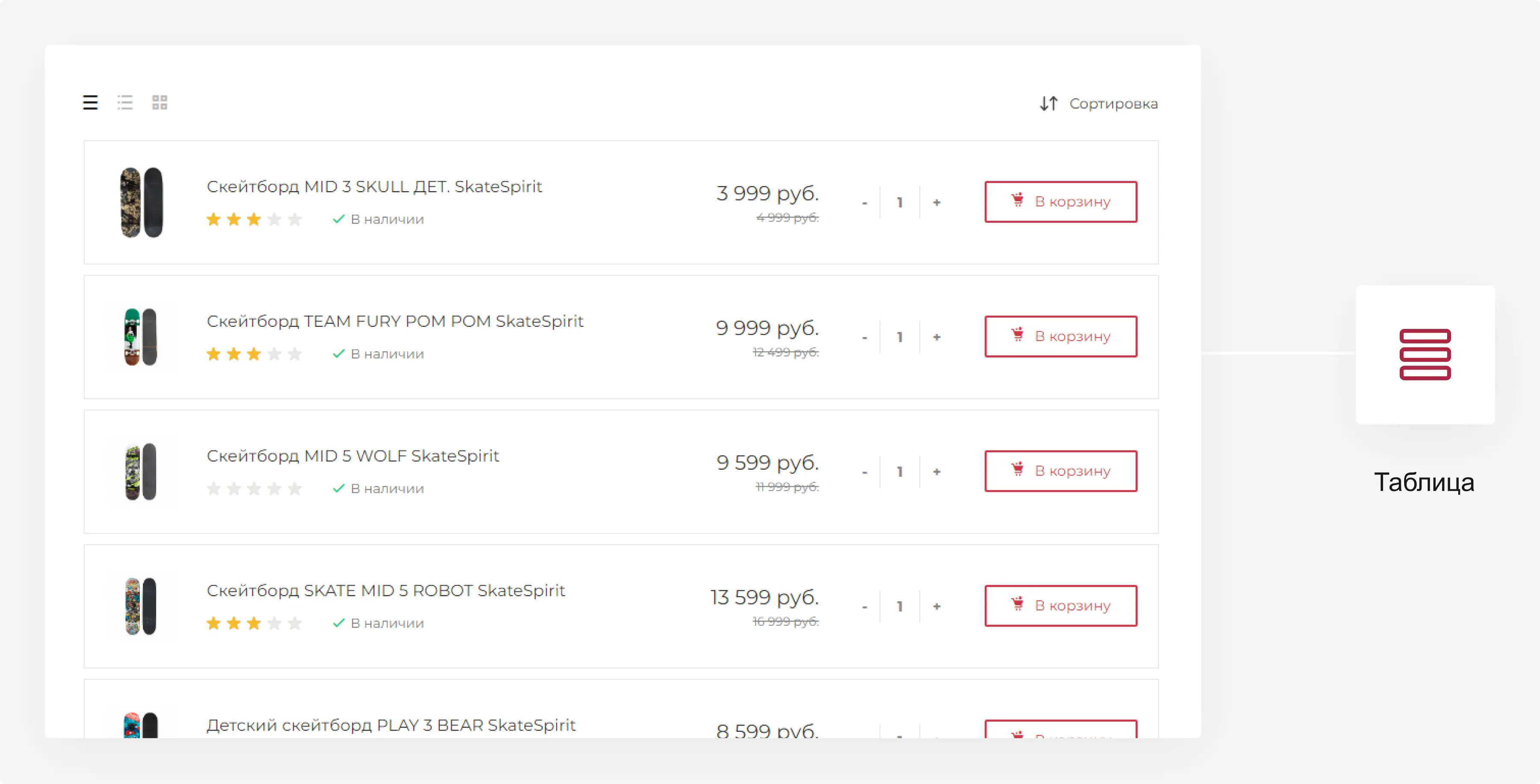
Task: Decrease quantity for TEAM FURY POM POM
Action: pos(865,337)
